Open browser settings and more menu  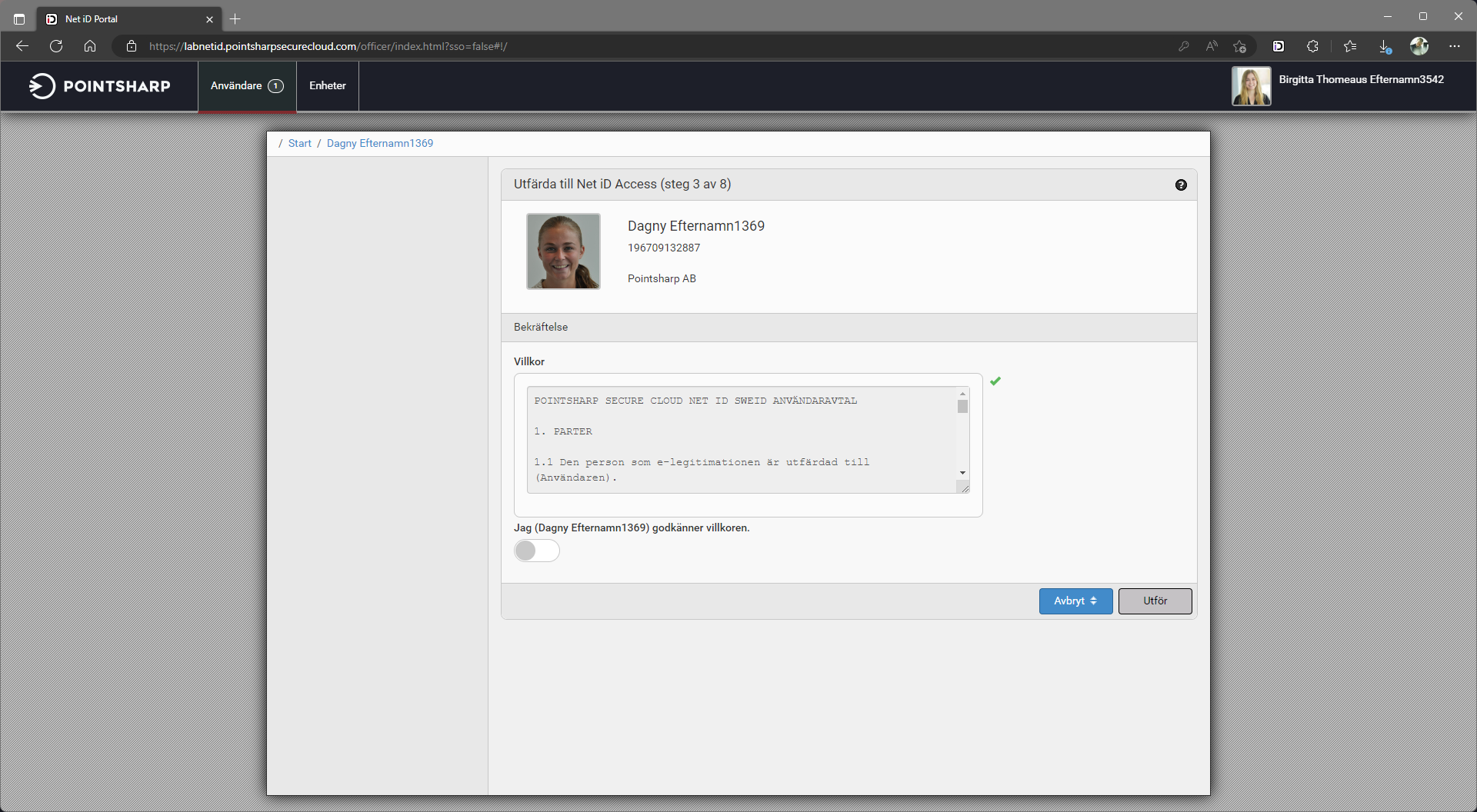(x=1454, y=46)
